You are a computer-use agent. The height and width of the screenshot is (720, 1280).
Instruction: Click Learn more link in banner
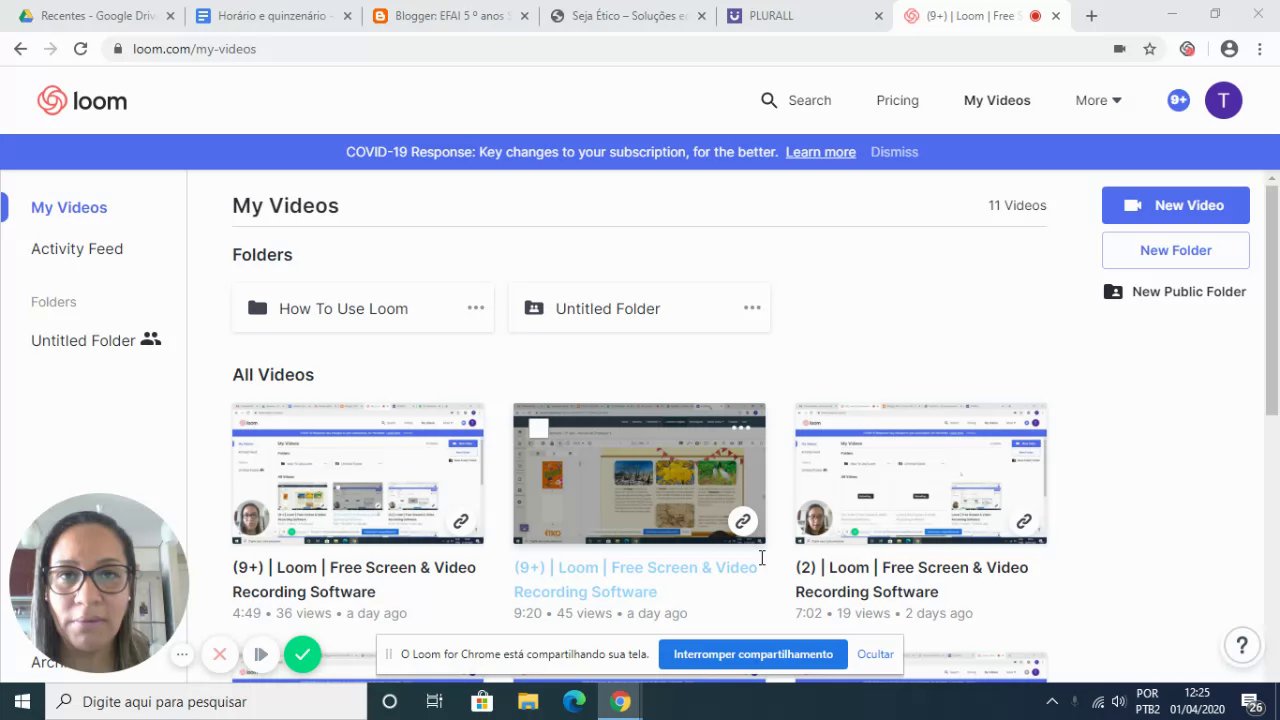tap(820, 152)
